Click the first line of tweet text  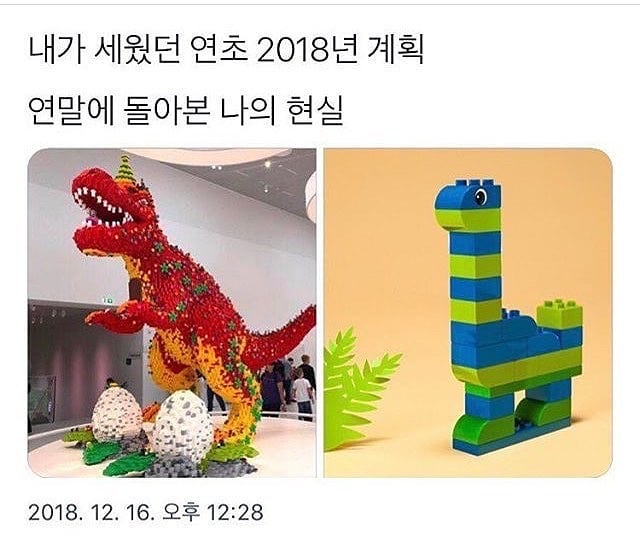tap(226, 49)
